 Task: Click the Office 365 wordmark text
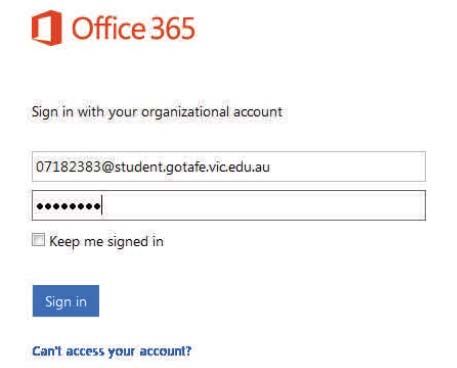click(x=133, y=29)
